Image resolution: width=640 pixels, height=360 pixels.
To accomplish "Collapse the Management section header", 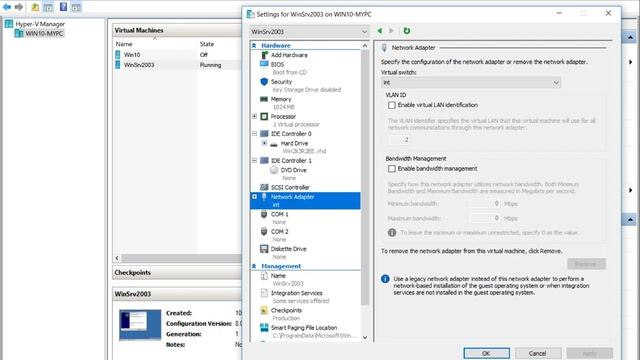I will (x=254, y=266).
